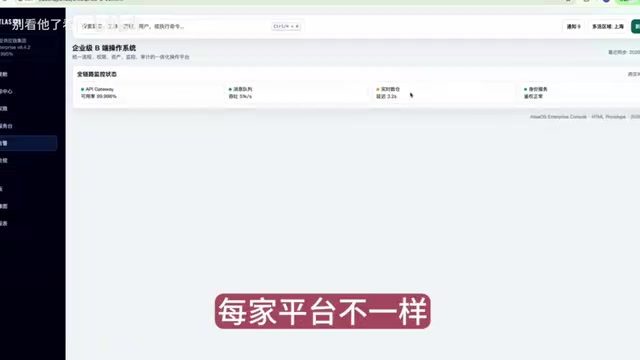
Task: Click the 延迟 3.2s value
Action: 386,96
